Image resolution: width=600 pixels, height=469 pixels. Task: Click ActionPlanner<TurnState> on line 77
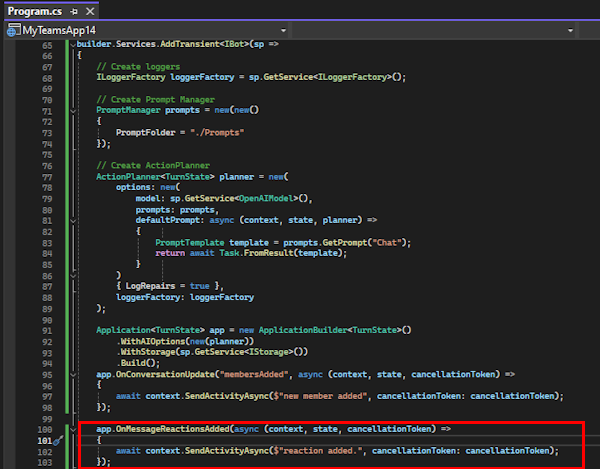[x=155, y=177]
